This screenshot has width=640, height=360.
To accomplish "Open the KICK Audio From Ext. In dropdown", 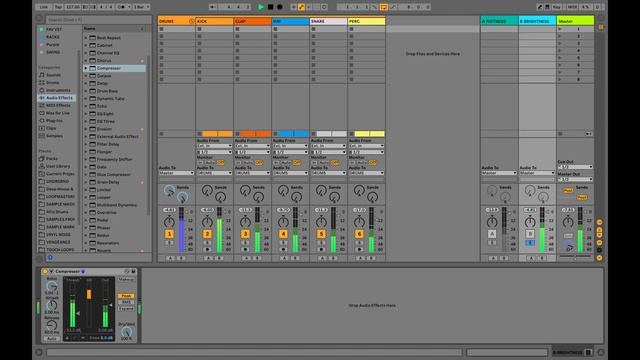I will coord(214,146).
